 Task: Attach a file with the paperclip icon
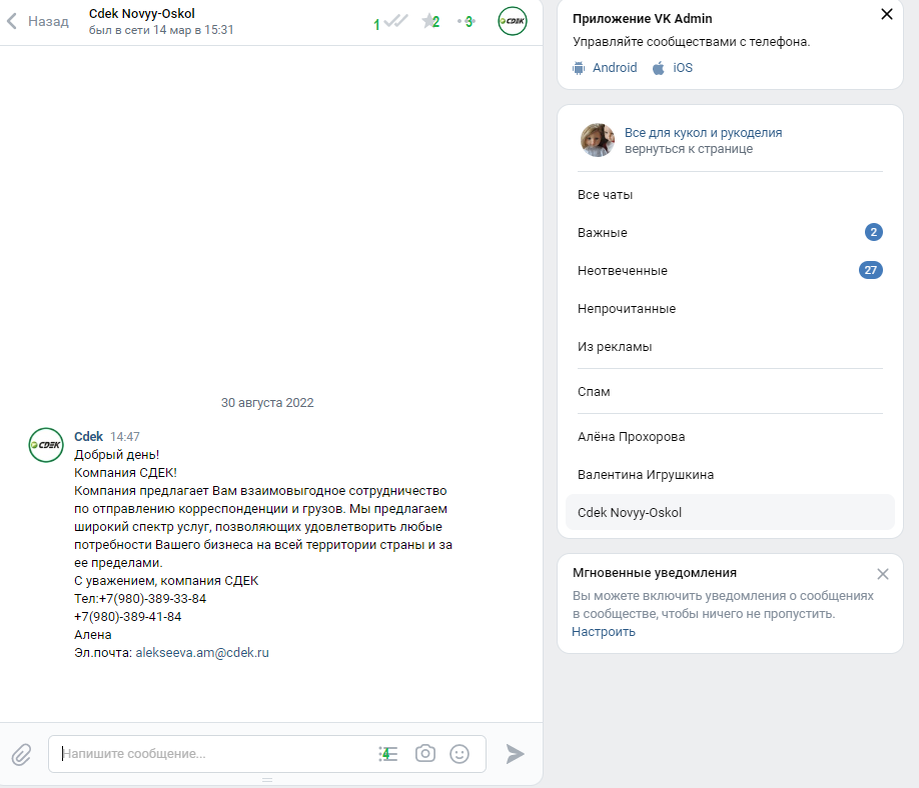pyautogui.click(x=22, y=754)
